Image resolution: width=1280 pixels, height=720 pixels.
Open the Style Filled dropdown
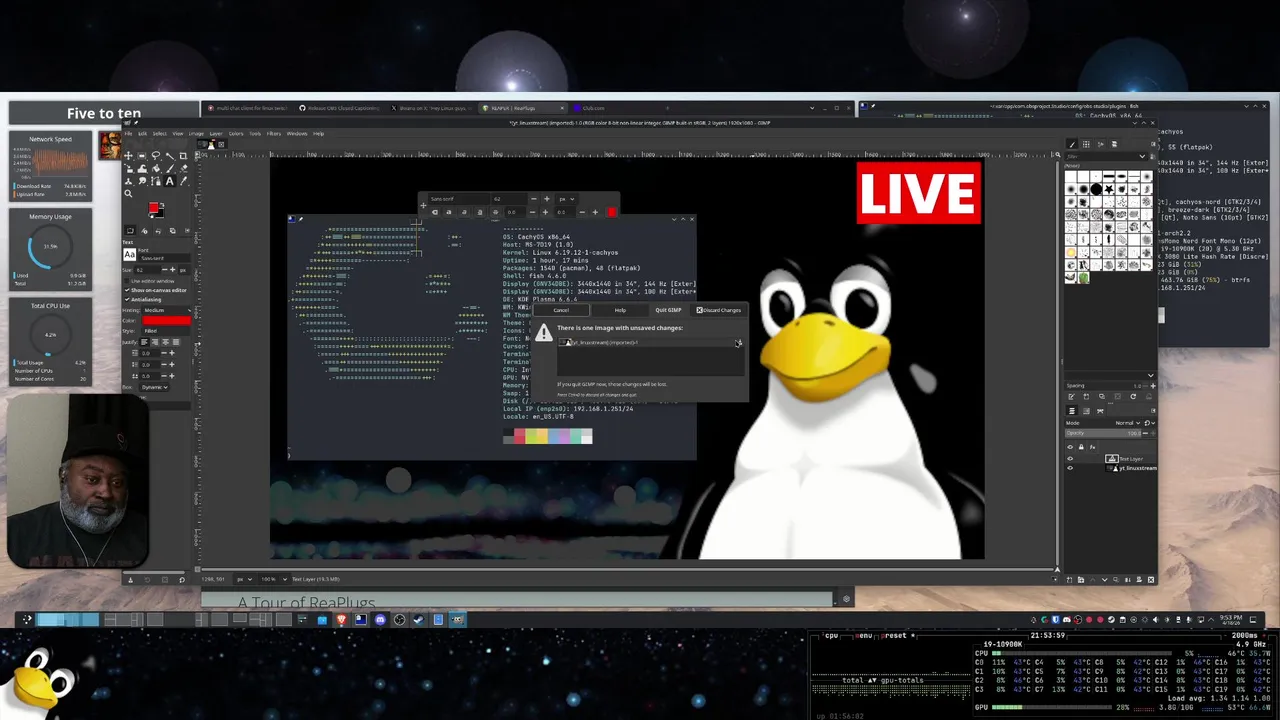(x=167, y=330)
